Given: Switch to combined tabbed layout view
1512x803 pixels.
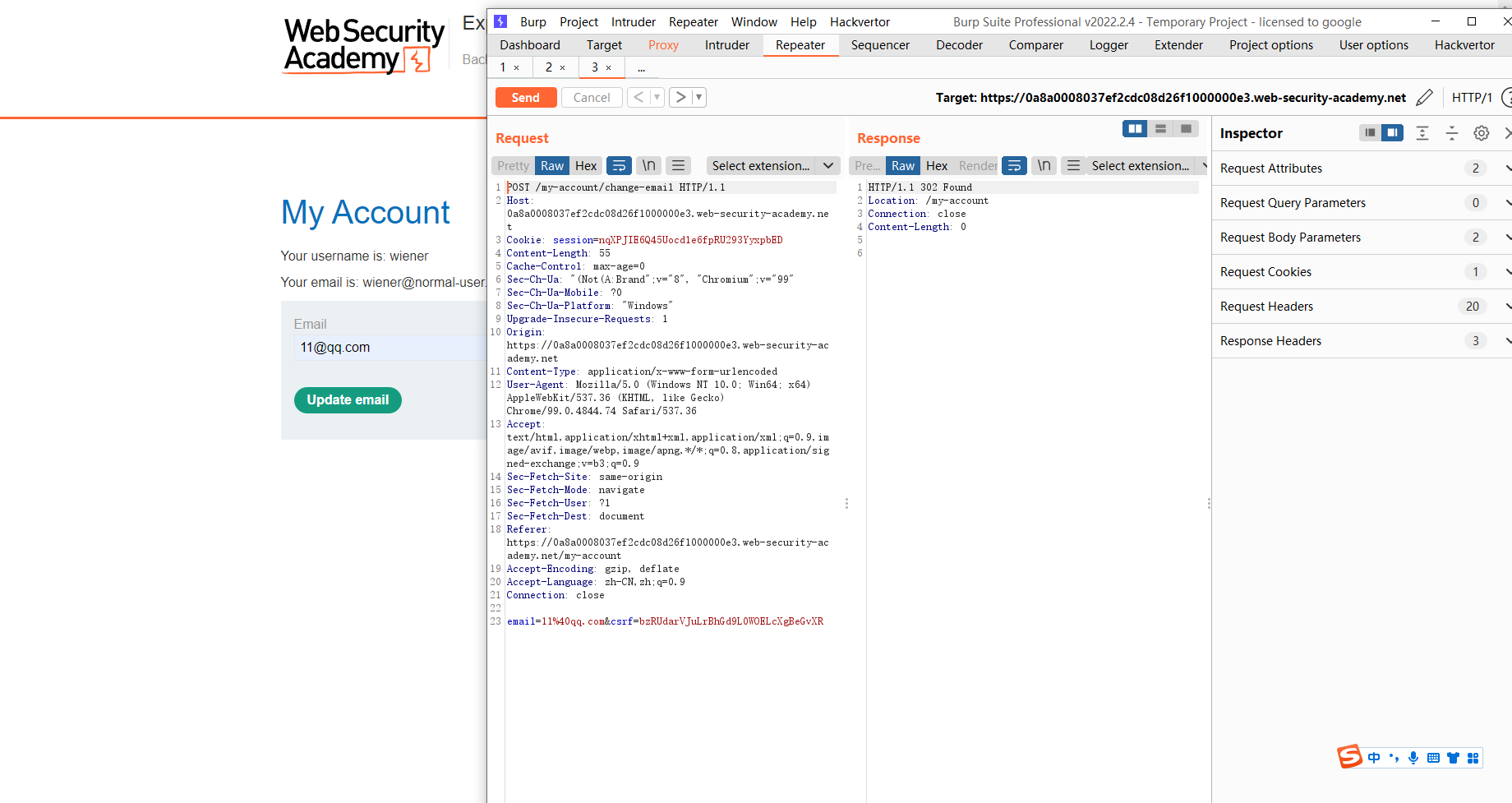Looking at the screenshot, I should [x=1186, y=129].
